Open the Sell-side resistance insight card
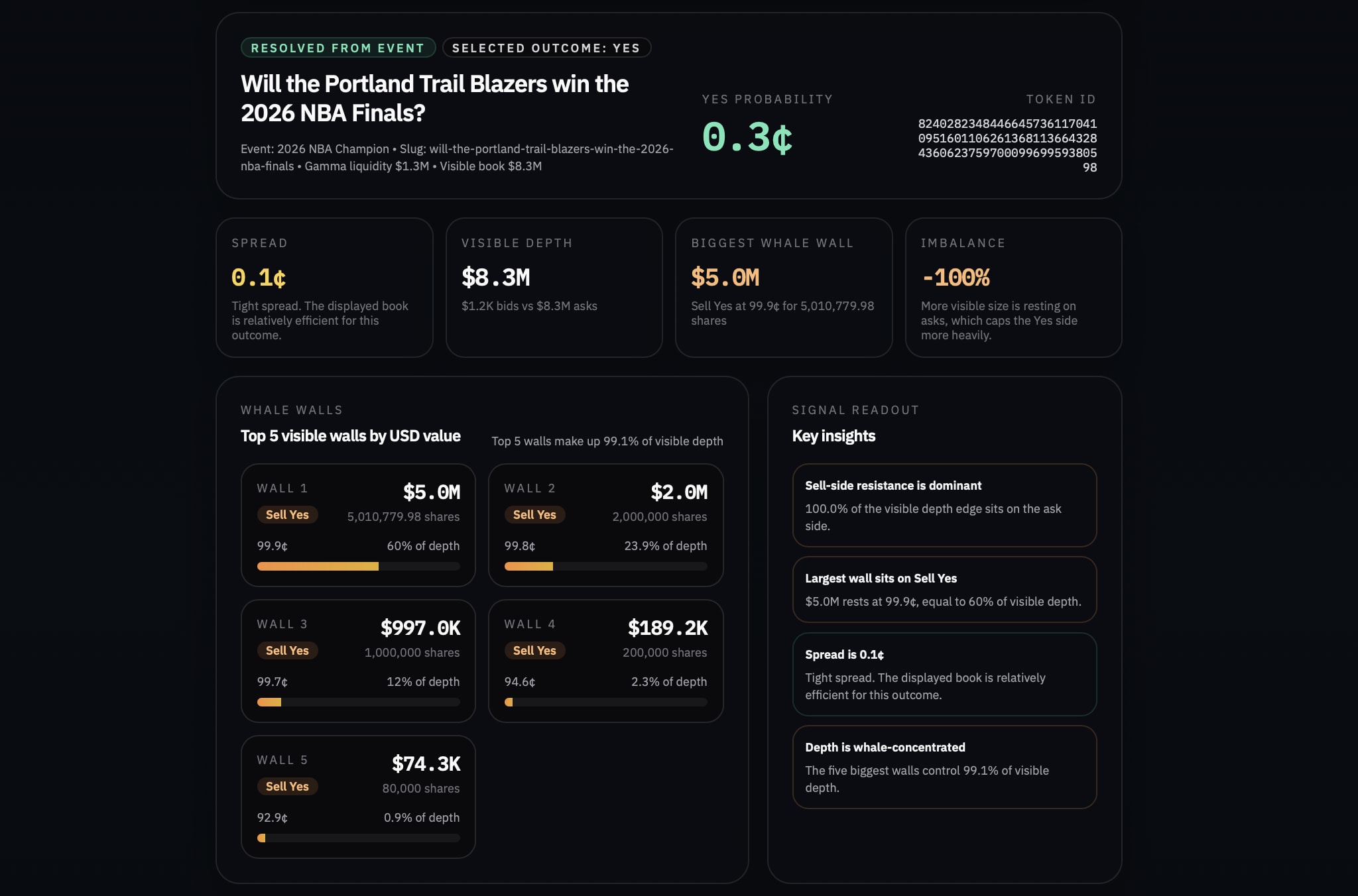Image resolution: width=1358 pixels, height=896 pixels. [944, 506]
